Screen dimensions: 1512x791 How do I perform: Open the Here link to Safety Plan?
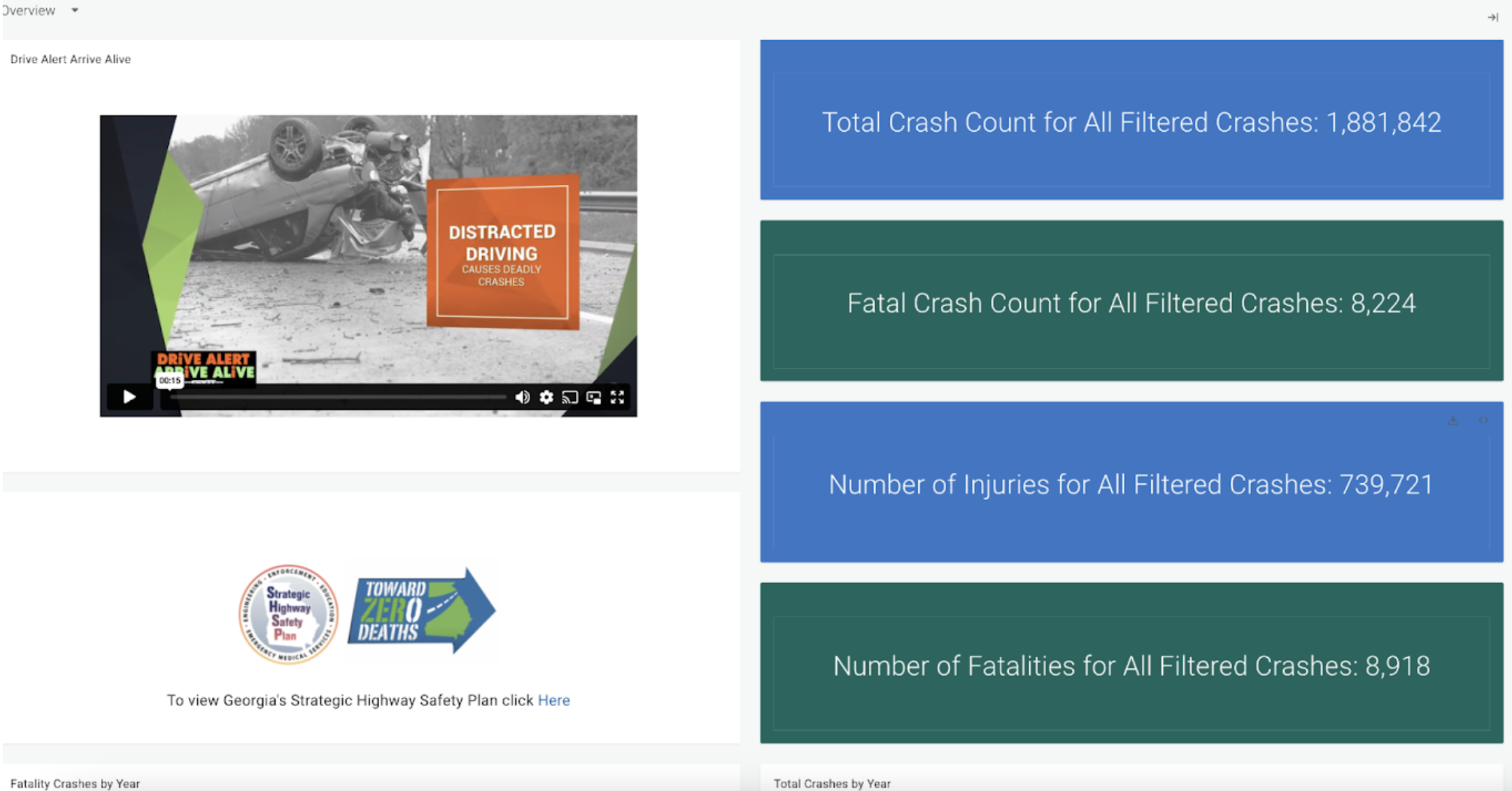click(554, 700)
